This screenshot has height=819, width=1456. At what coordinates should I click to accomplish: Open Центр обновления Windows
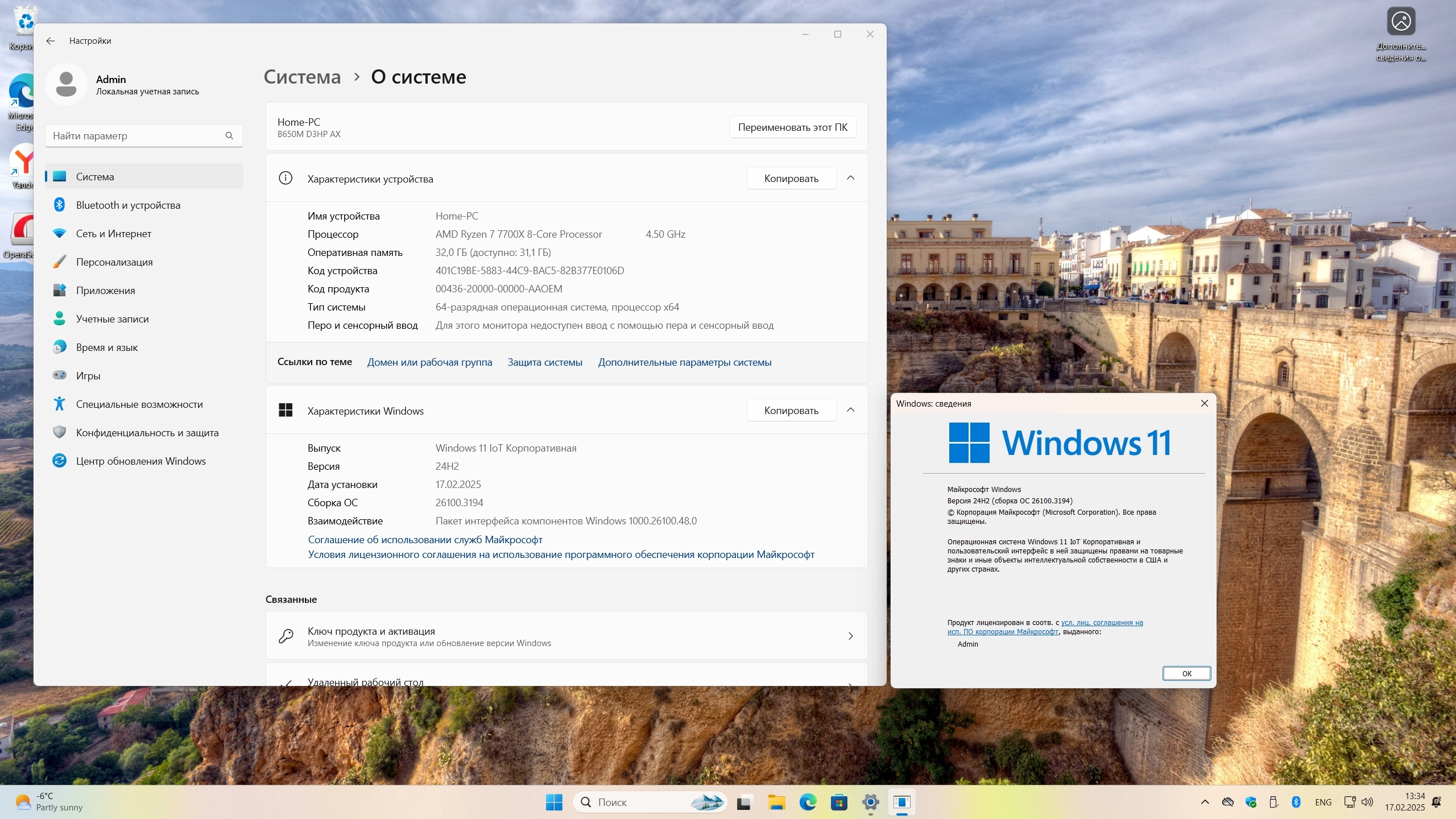(x=140, y=461)
